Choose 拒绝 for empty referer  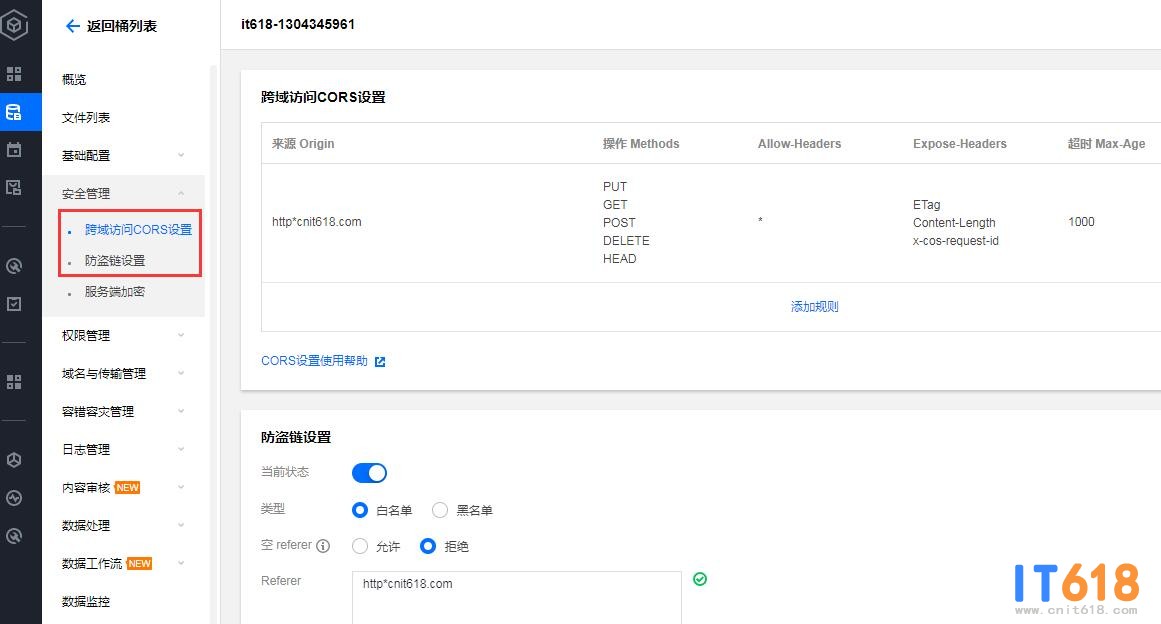click(x=428, y=546)
